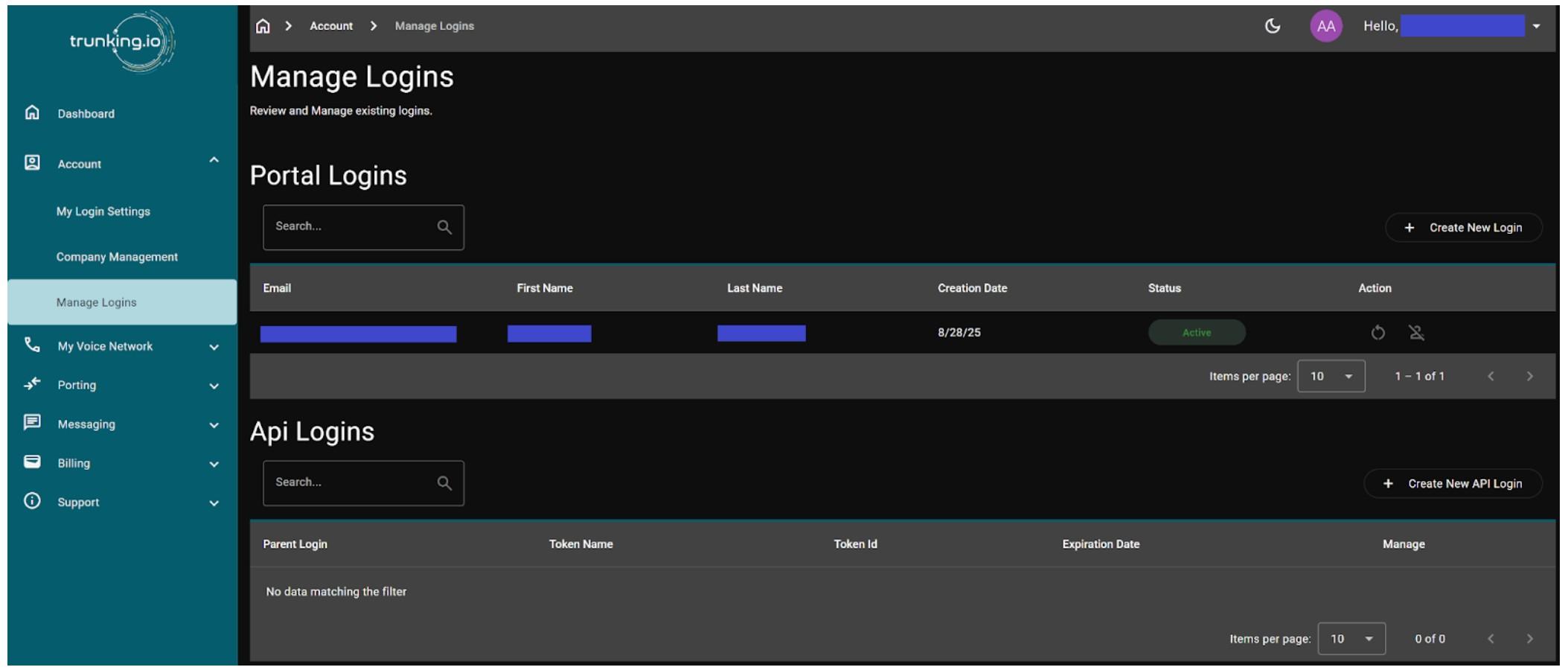
Task: Open Portal Logins items per page dropdown
Action: (x=1331, y=376)
